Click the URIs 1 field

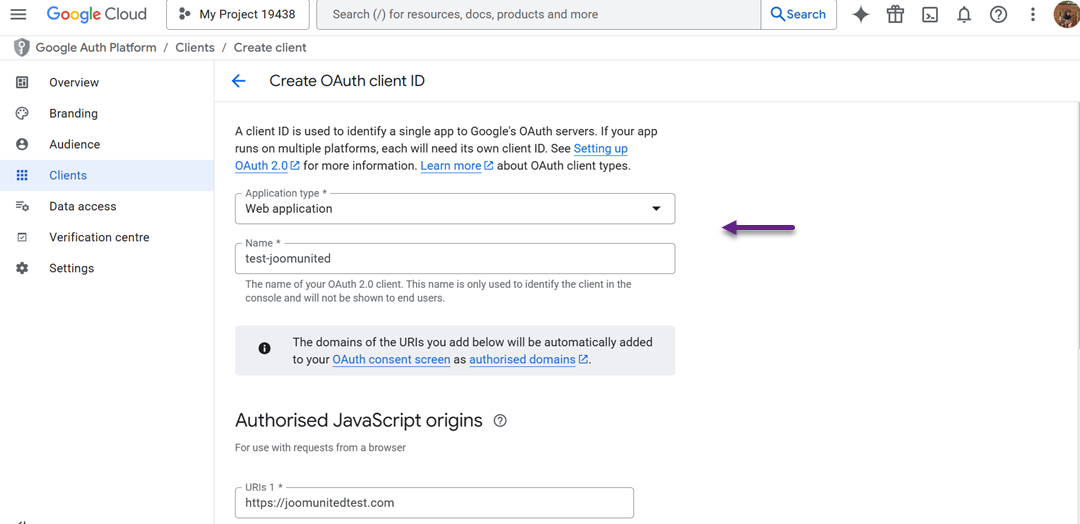(x=434, y=503)
